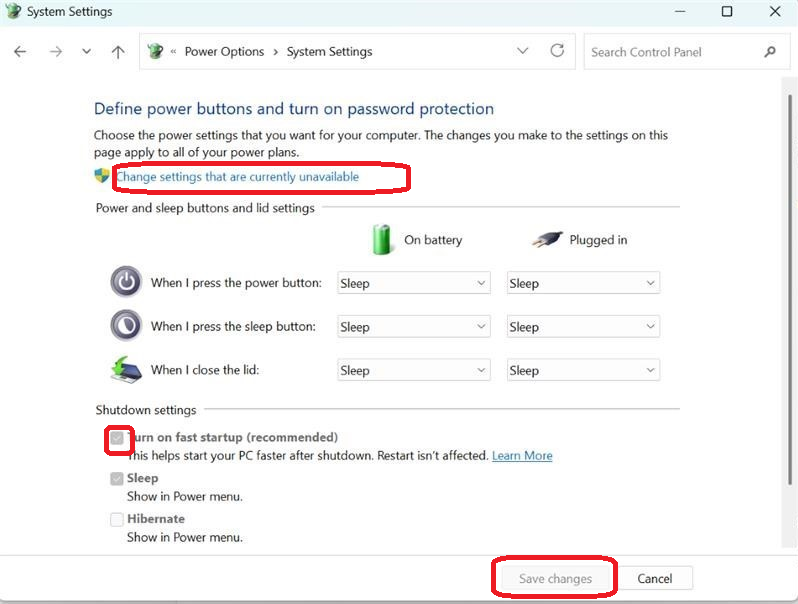Refresh the System Settings page
The width and height of the screenshot is (798, 604).
557,50
